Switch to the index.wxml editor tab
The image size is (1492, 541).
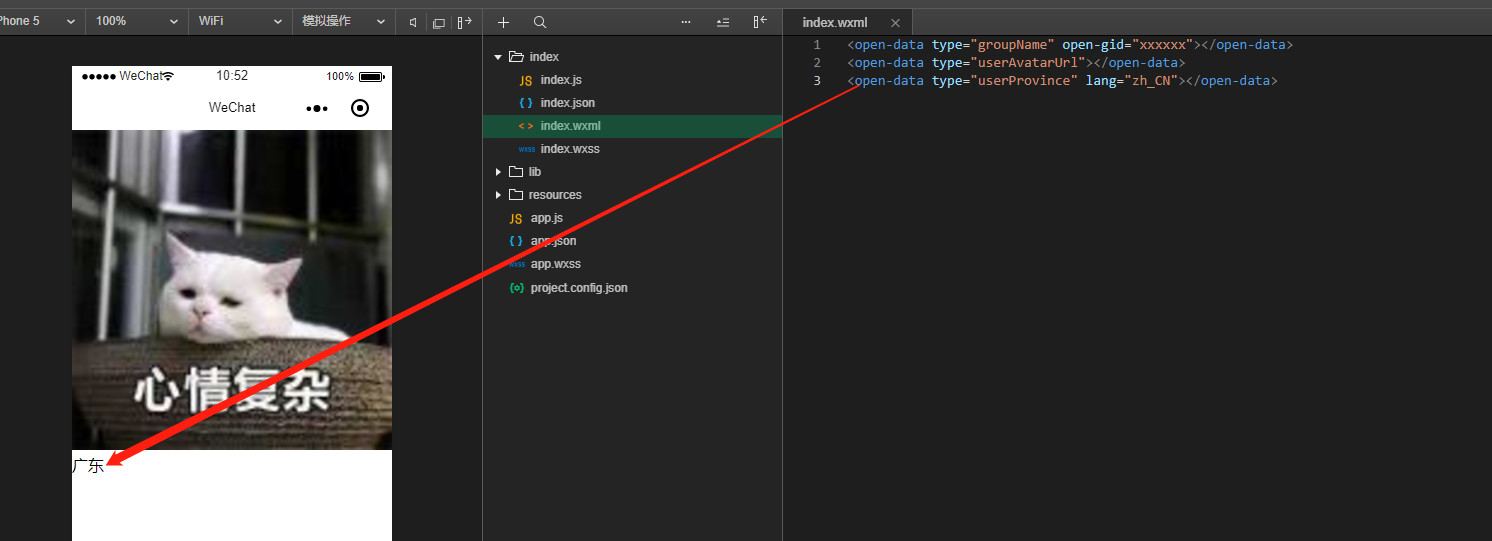point(835,22)
